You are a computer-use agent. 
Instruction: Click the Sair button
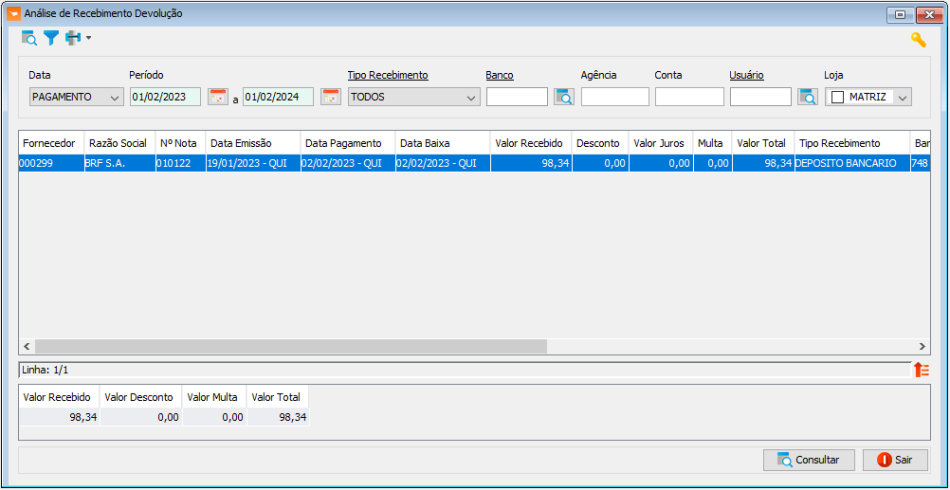point(895,460)
